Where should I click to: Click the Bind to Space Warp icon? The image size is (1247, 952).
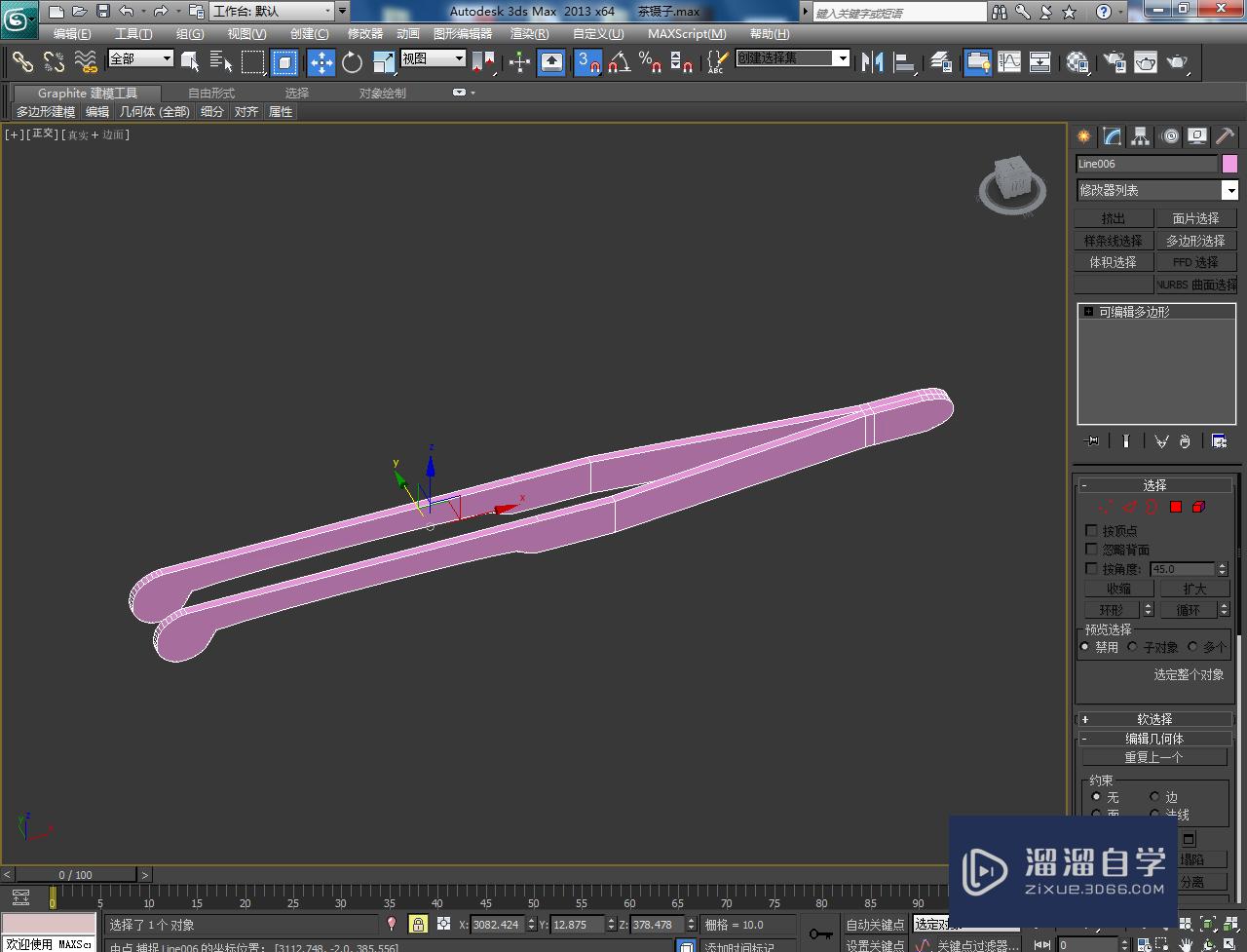pos(86,62)
